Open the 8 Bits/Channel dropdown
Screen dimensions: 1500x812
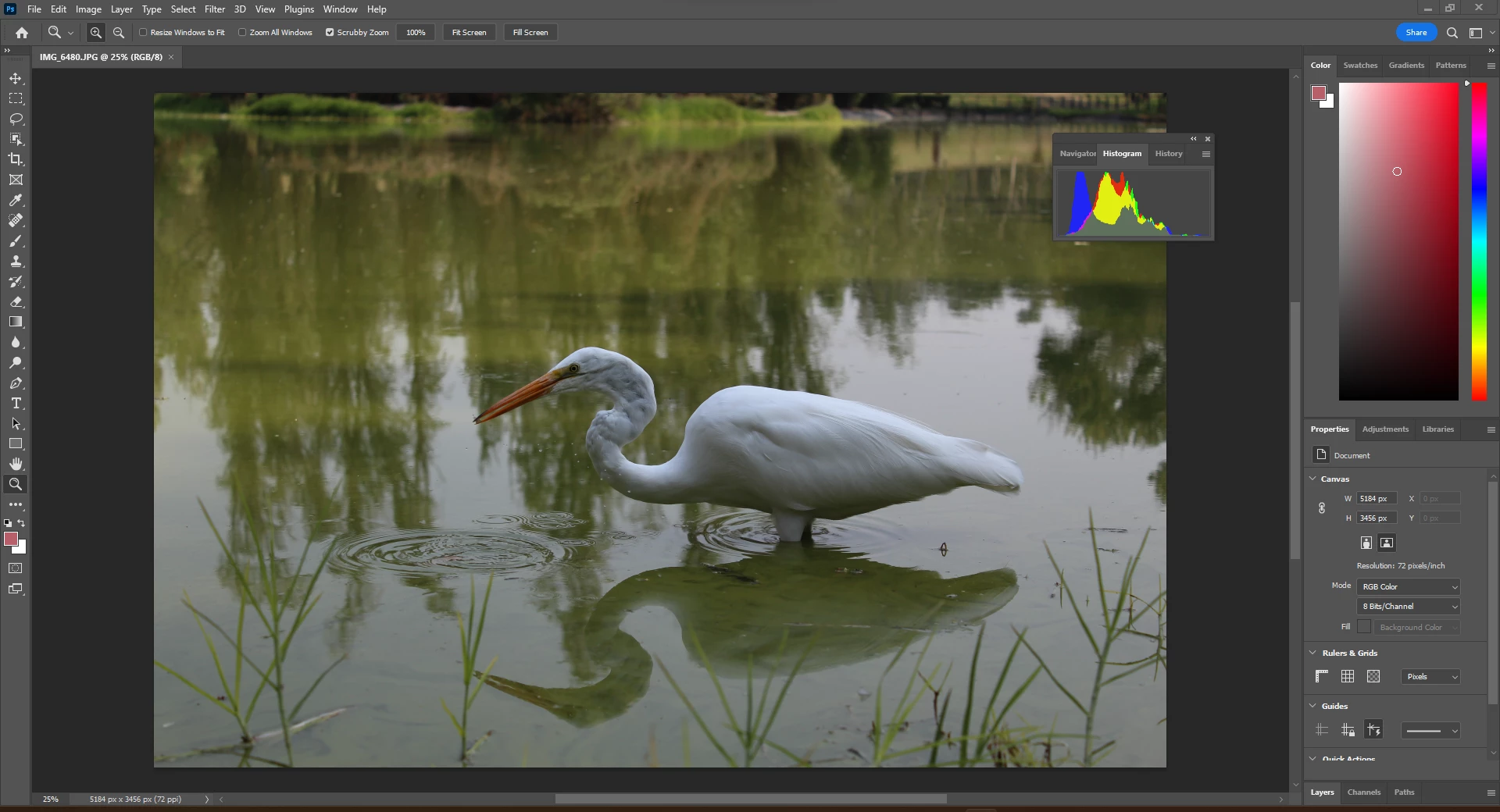click(1409, 607)
